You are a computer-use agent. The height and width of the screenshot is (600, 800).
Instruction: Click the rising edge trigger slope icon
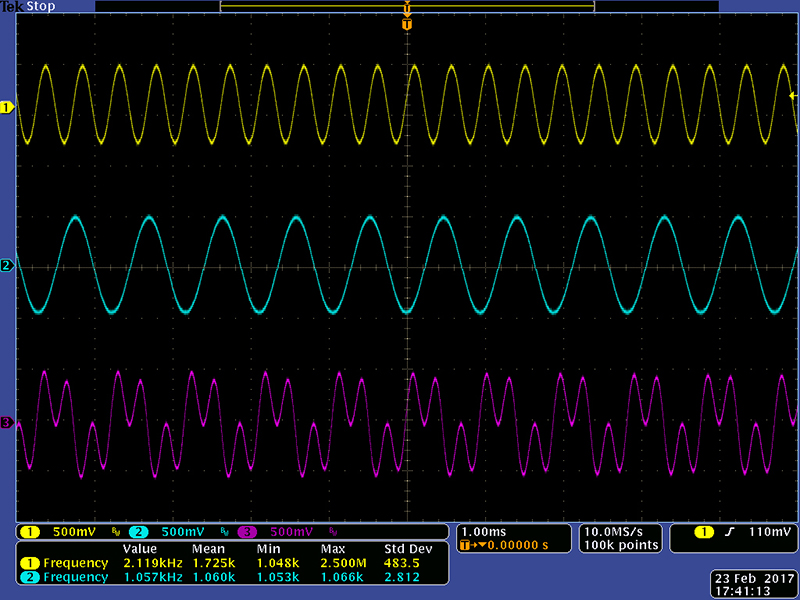pyautogui.click(x=735, y=531)
